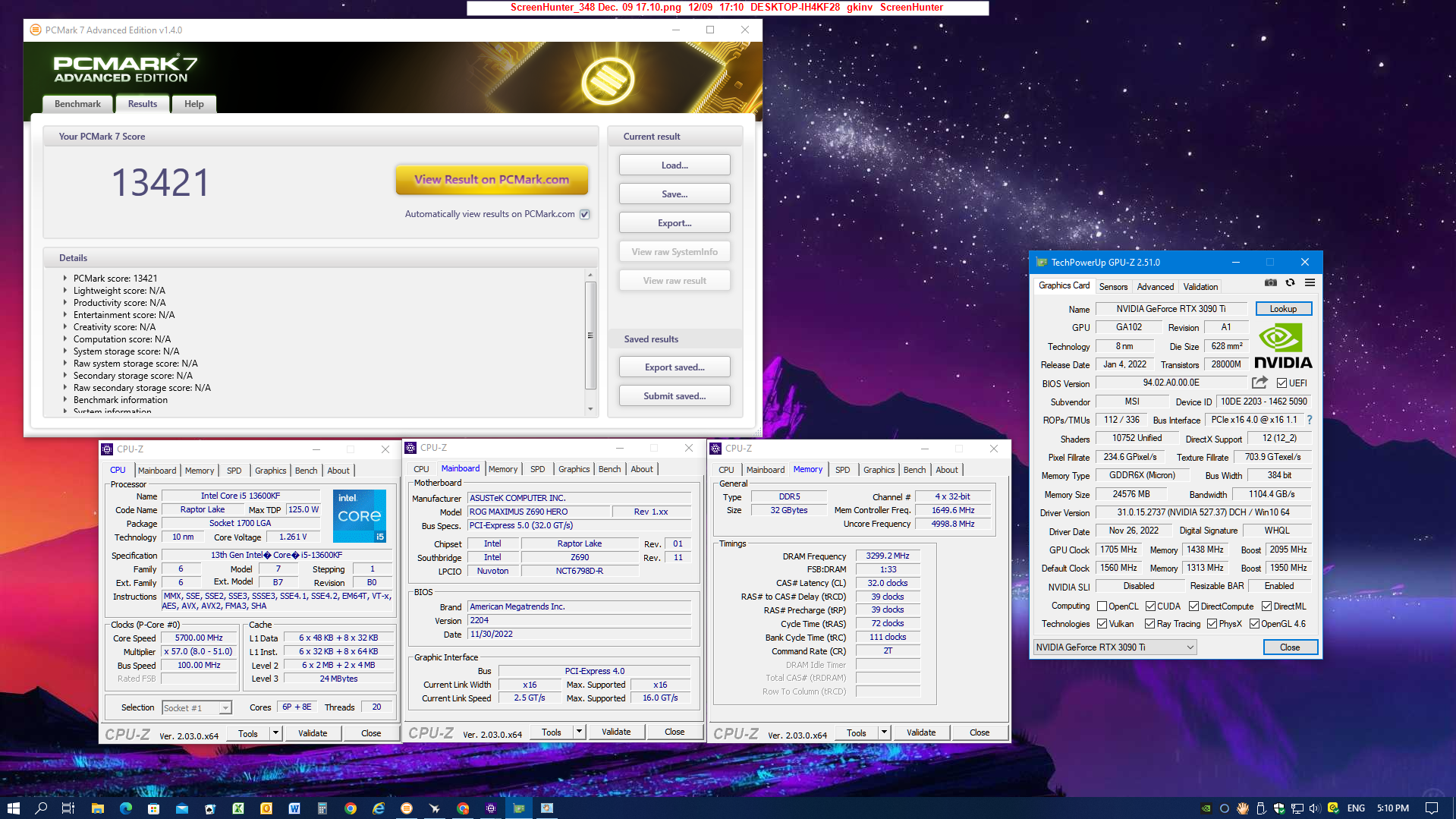
Task: Switch to the CPU-Z taskbar icon
Action: click(x=491, y=808)
